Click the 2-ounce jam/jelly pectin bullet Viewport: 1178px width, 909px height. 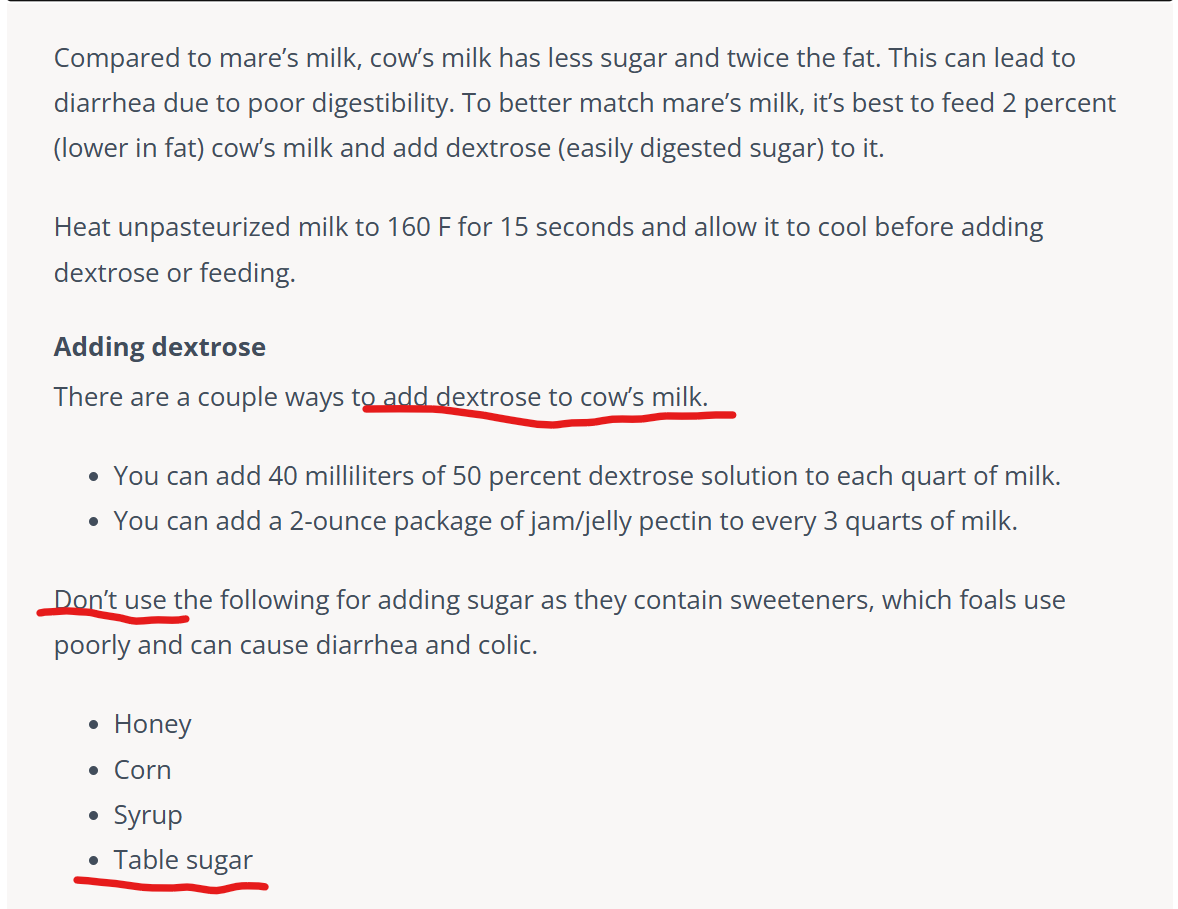(x=565, y=521)
